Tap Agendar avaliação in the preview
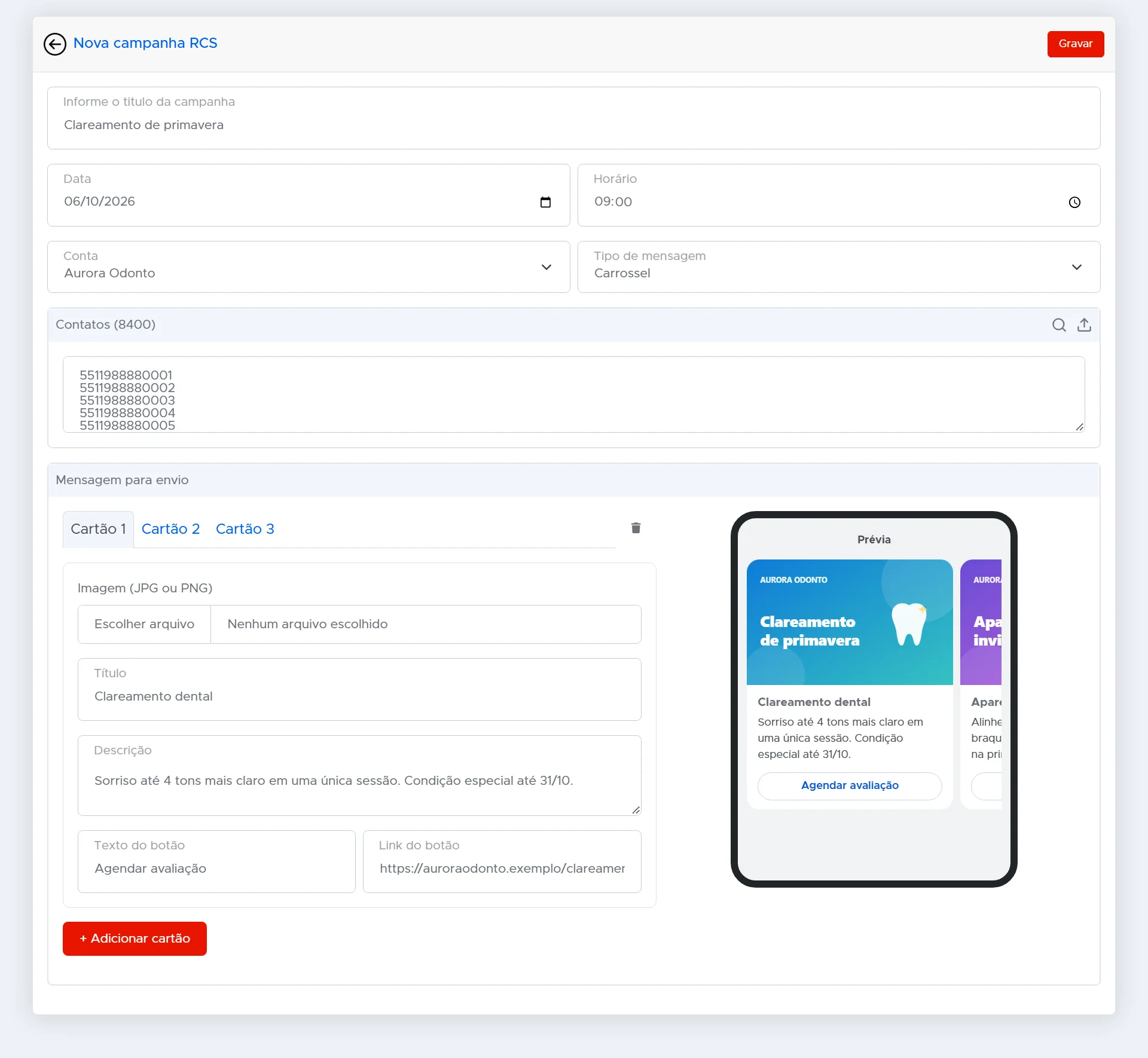 850,785
